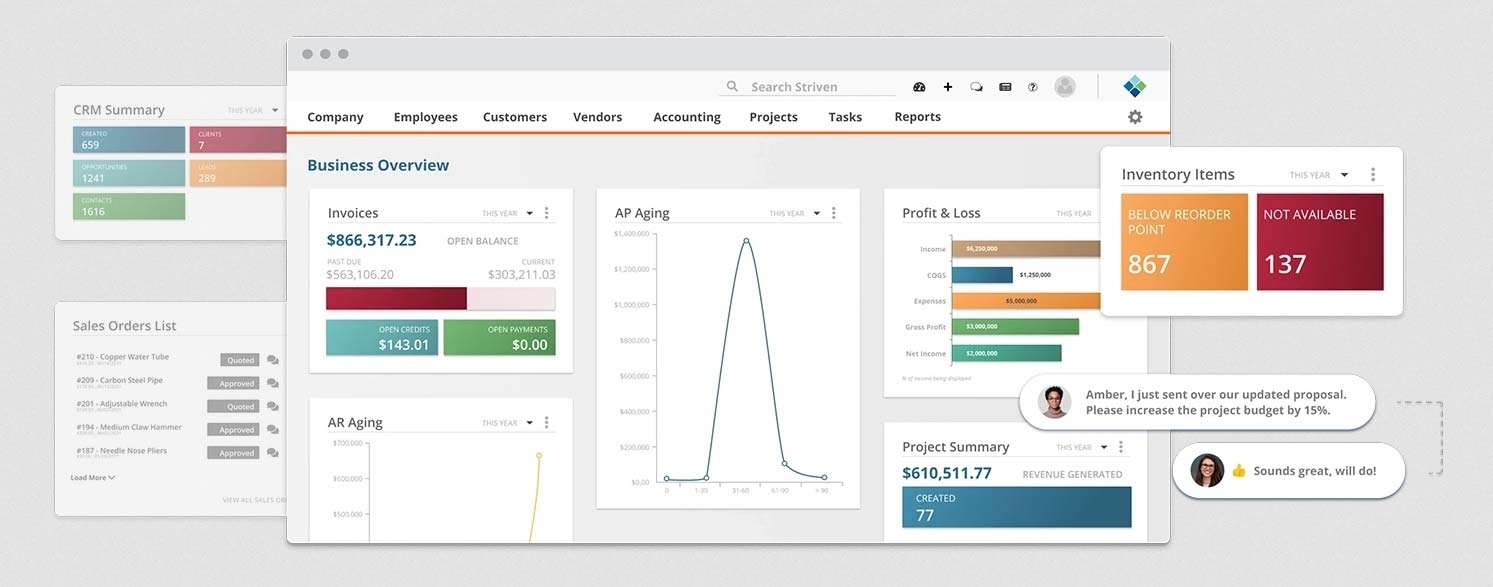Click the thumbs-up emoji in reply
This screenshot has width=1493, height=587.
(1238, 471)
